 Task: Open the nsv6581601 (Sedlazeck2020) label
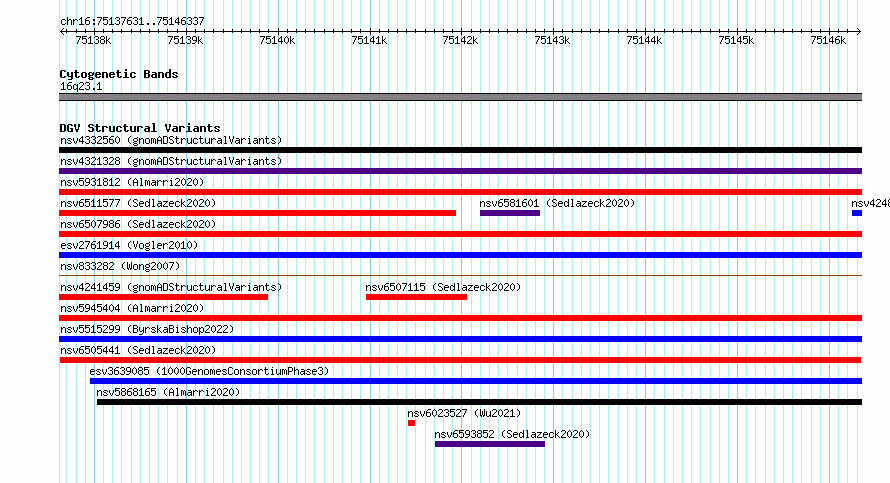point(557,203)
